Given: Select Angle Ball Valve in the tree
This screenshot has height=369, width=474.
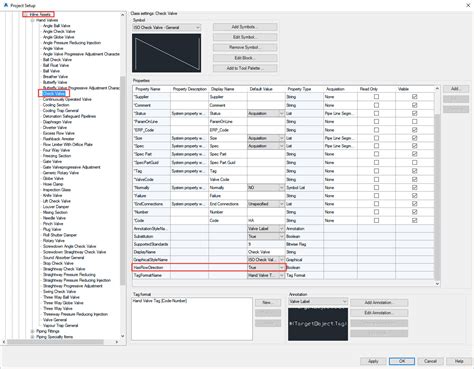Looking at the screenshot, I should pos(56,26).
